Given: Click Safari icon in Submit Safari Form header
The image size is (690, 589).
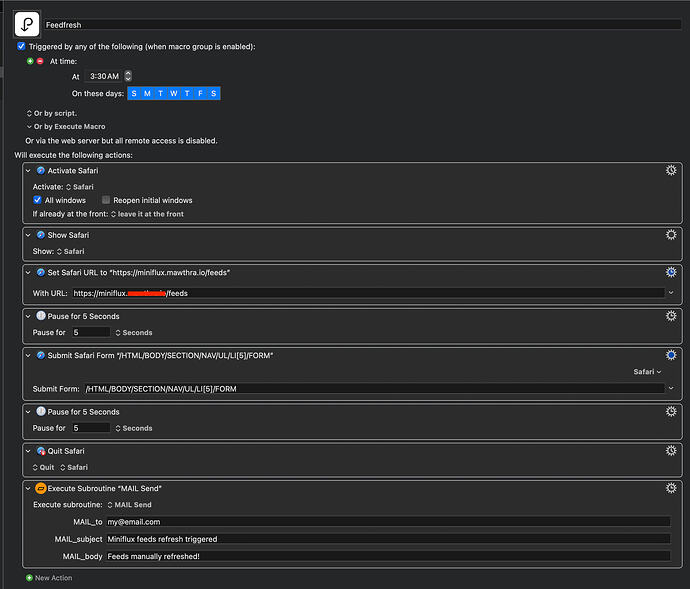Looking at the screenshot, I should point(40,355).
